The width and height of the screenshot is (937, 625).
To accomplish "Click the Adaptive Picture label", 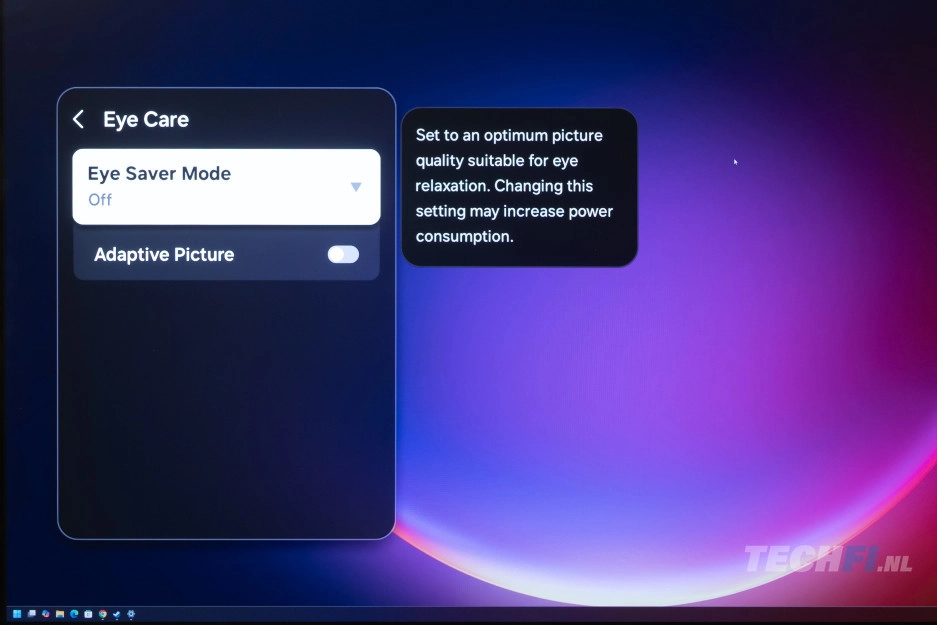I will tap(164, 255).
